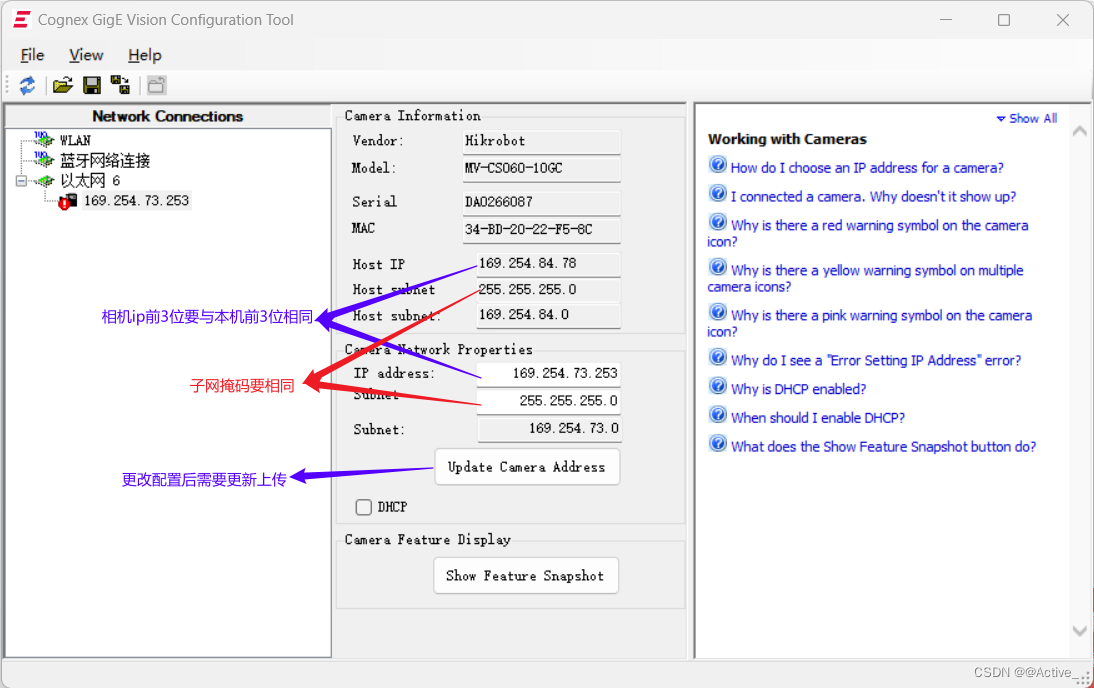Click the camera Subnet field 169.254.73.0
Screen dimensions: 1094x688
[549, 428]
